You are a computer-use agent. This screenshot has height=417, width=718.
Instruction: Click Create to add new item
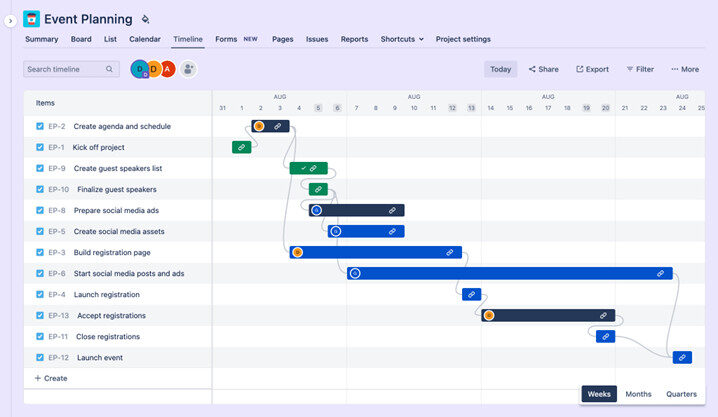click(x=51, y=378)
